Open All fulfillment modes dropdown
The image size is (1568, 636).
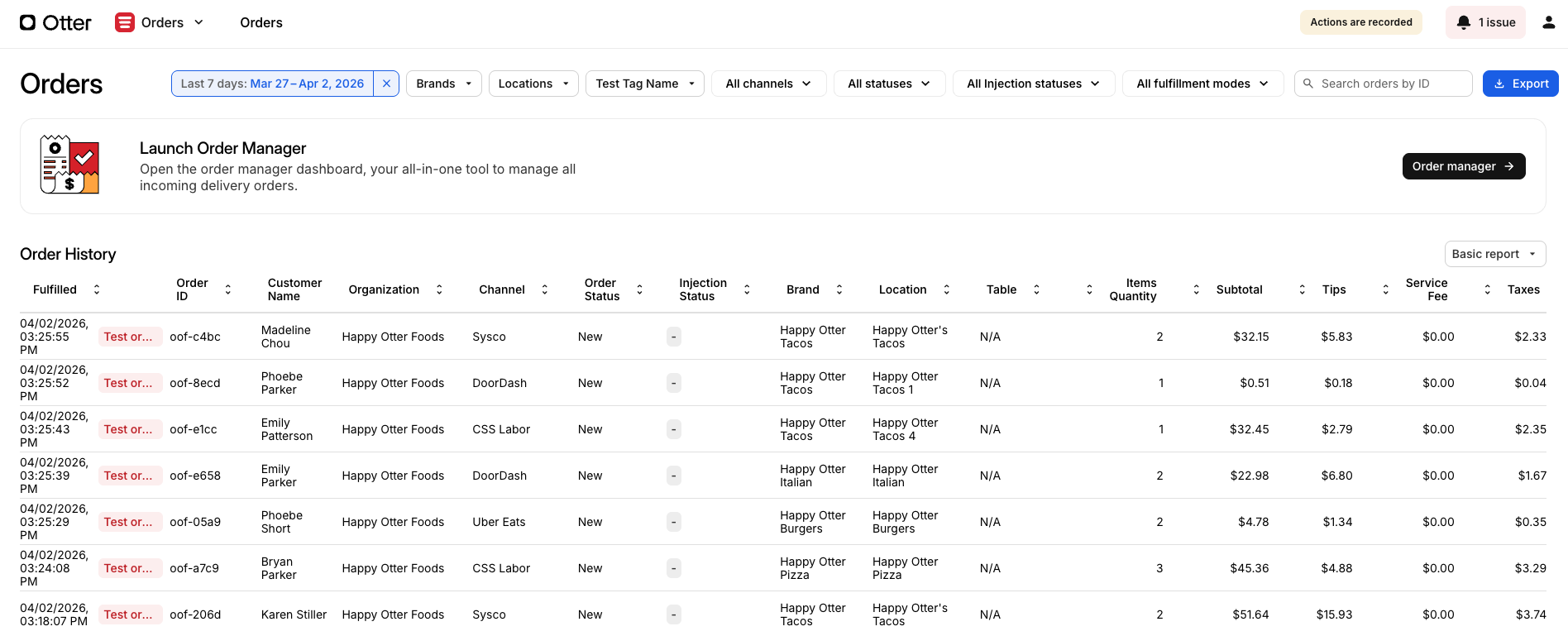coord(1202,84)
